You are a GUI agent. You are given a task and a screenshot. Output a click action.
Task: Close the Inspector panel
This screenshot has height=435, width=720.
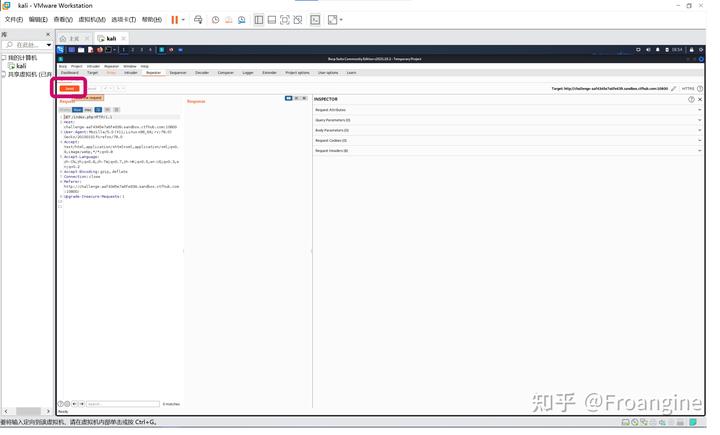(x=700, y=99)
